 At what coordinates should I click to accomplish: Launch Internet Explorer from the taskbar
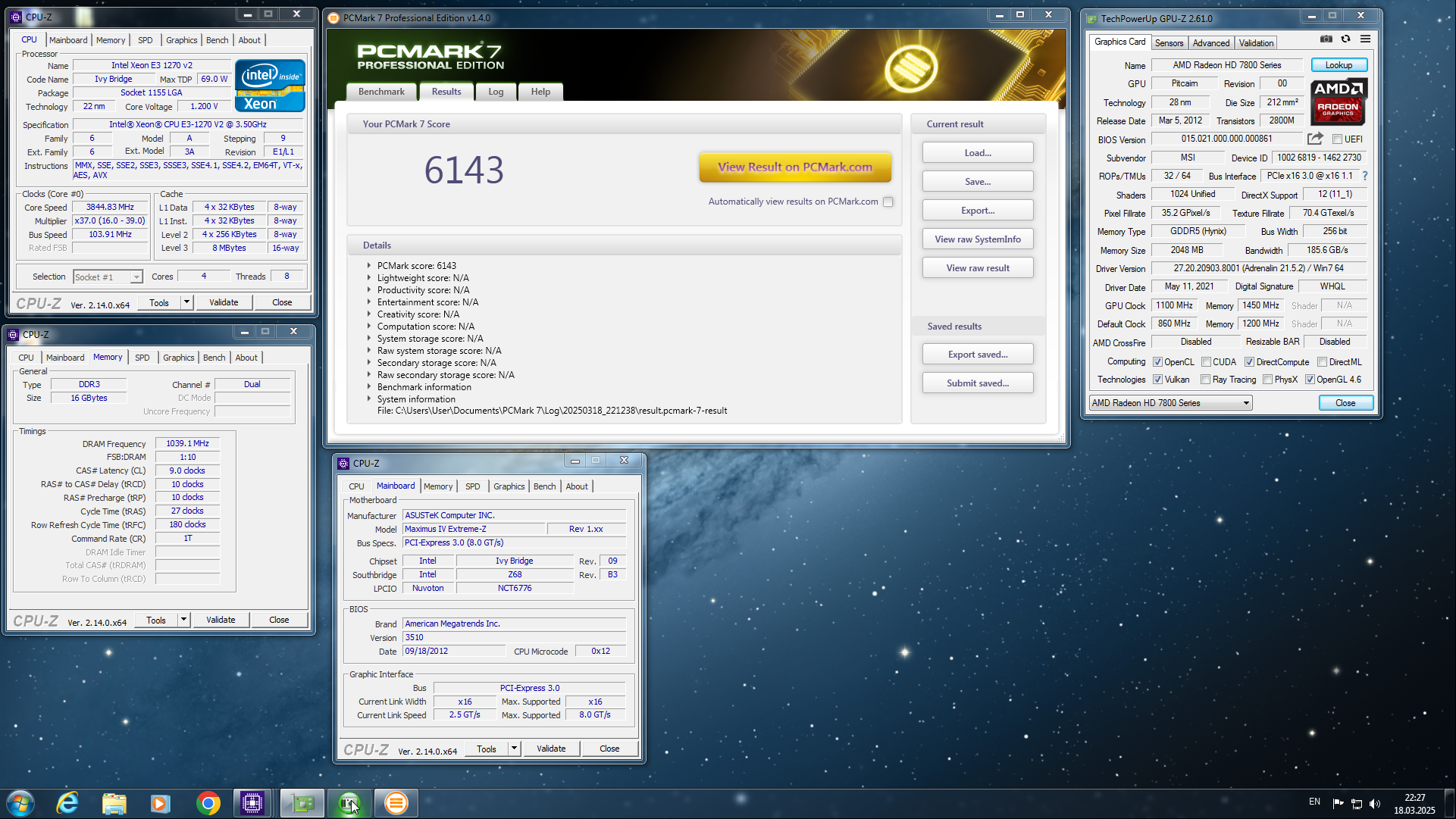67,803
